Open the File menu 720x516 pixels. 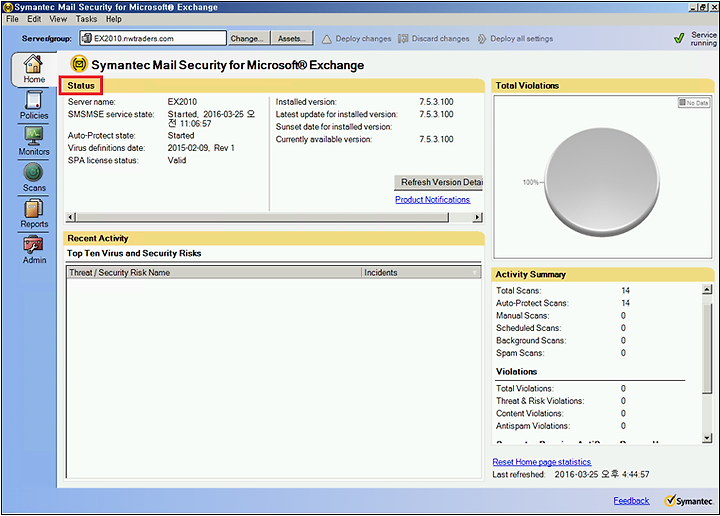point(12,19)
